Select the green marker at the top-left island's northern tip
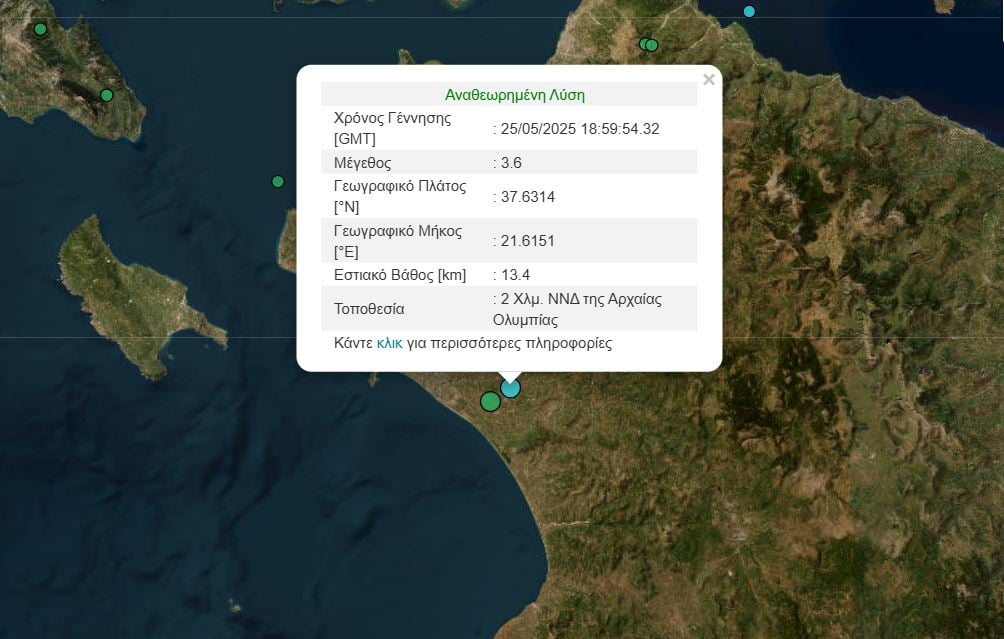The height and width of the screenshot is (639, 1004). pyautogui.click(x=40, y=29)
